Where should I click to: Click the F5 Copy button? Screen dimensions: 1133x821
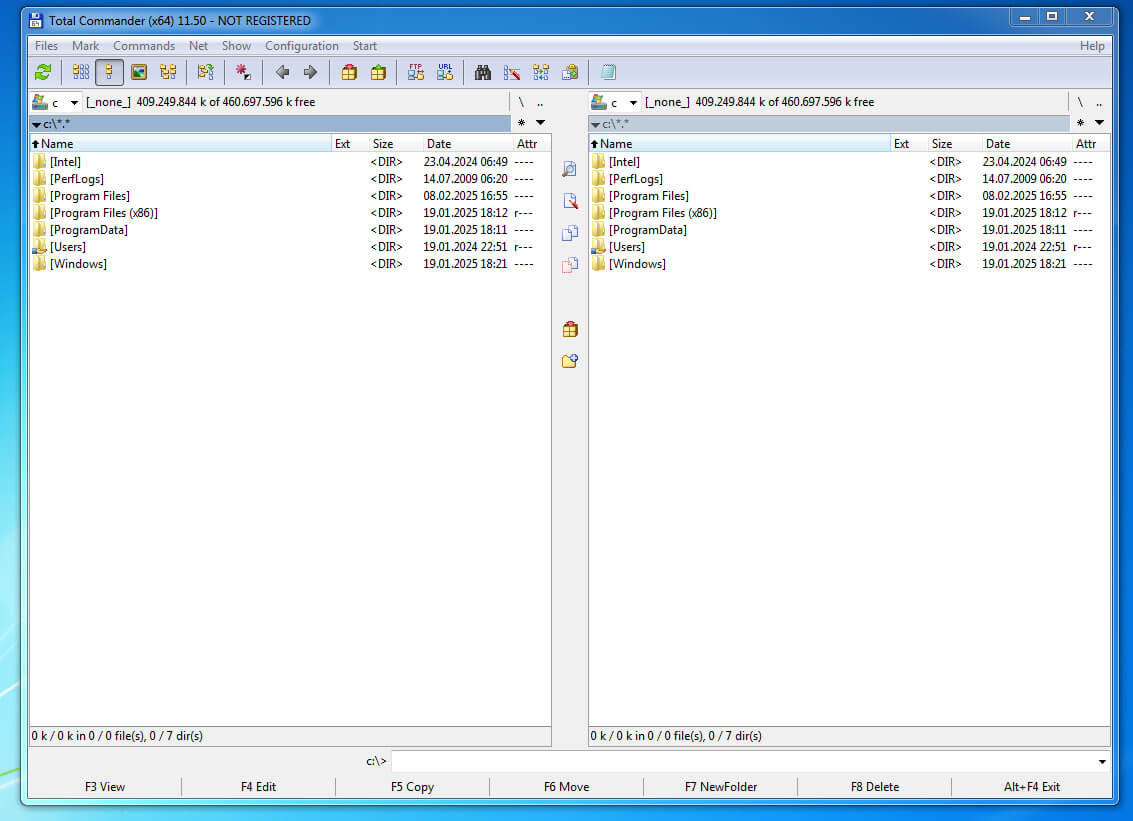412,787
